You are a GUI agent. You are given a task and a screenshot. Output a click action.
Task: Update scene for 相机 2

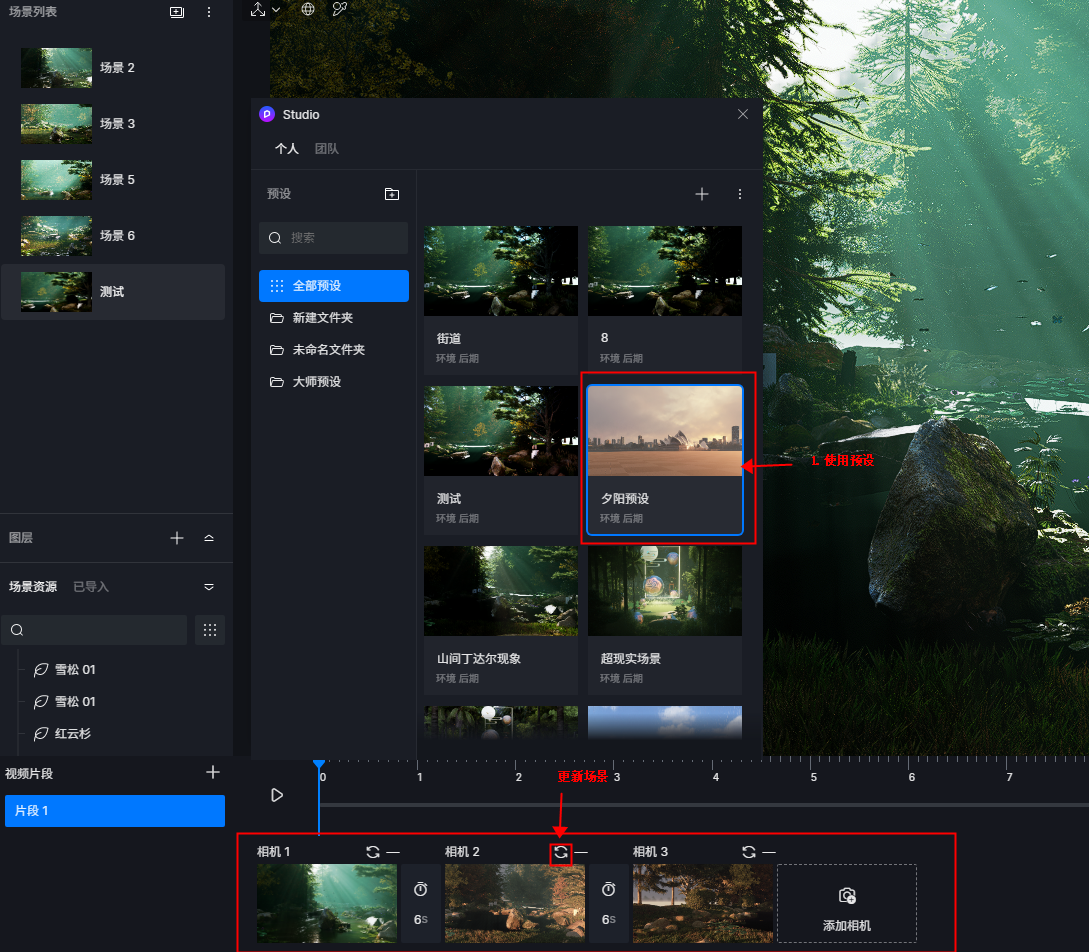(560, 852)
